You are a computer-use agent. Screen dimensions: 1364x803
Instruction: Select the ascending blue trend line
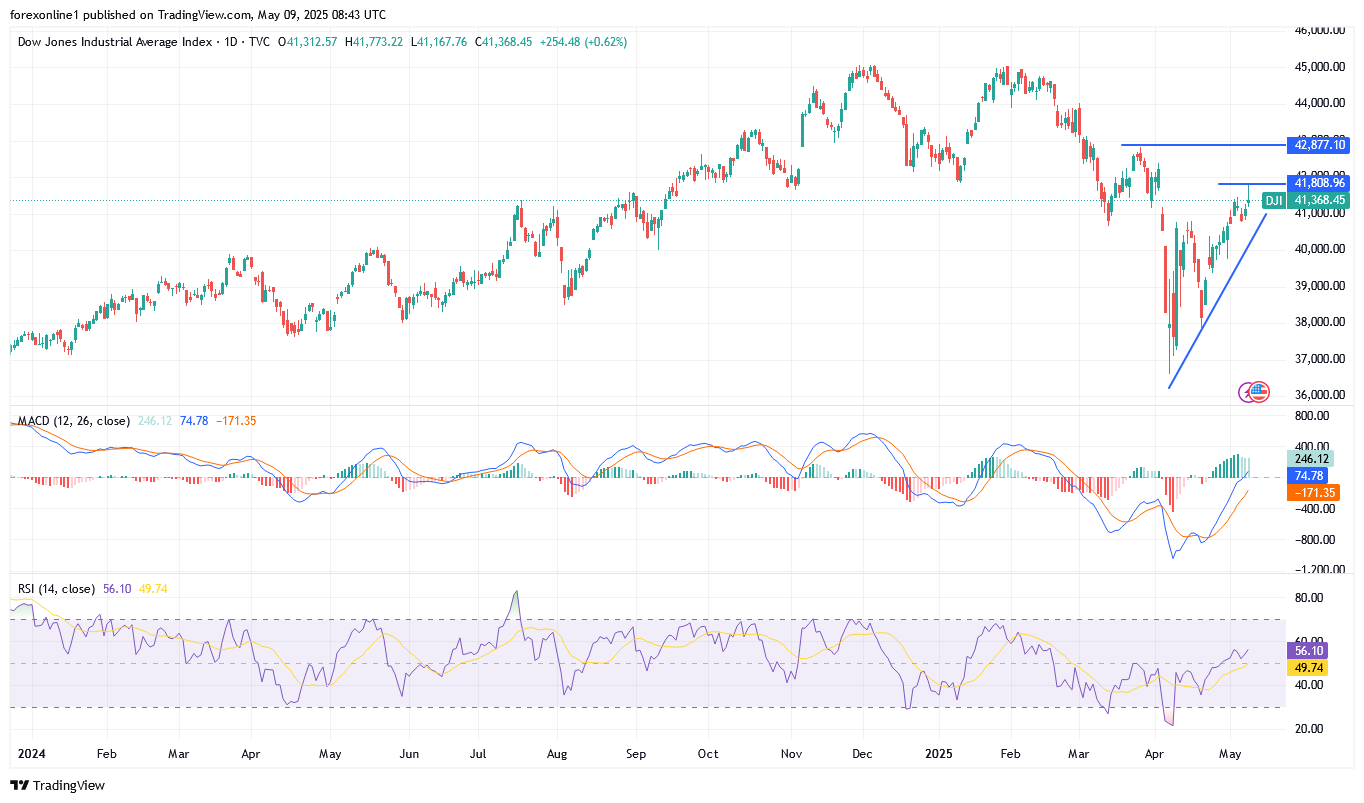[1217, 300]
